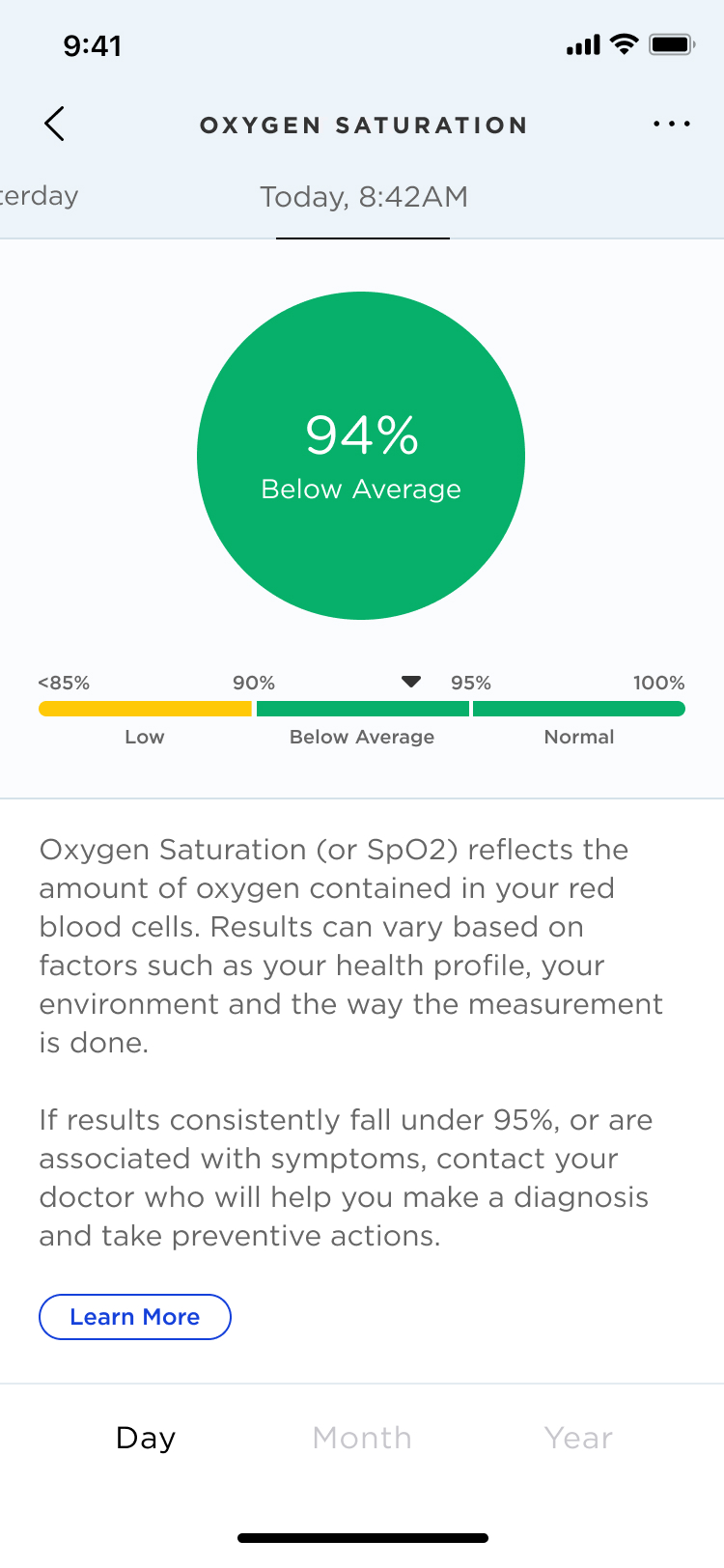Select the Today, 8:42AM reading tab
The height and width of the screenshot is (1568, 724).
coord(363,197)
